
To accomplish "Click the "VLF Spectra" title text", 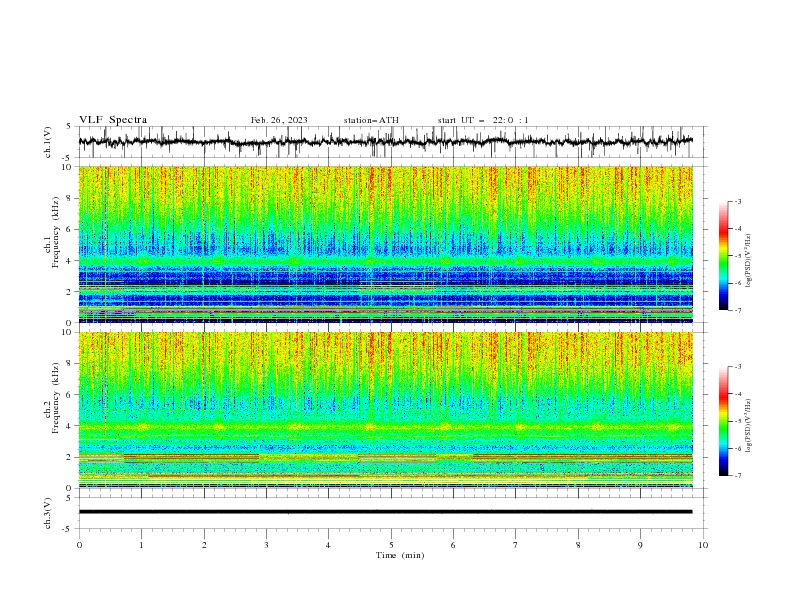I will click(113, 120).
